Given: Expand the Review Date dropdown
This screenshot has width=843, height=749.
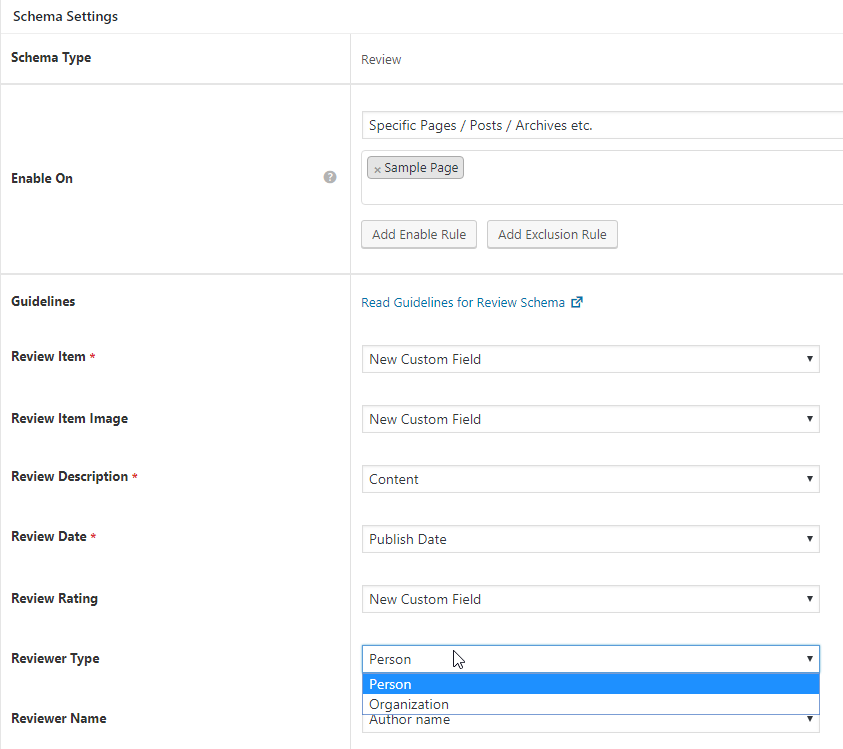Looking at the screenshot, I should pyautogui.click(x=590, y=539).
